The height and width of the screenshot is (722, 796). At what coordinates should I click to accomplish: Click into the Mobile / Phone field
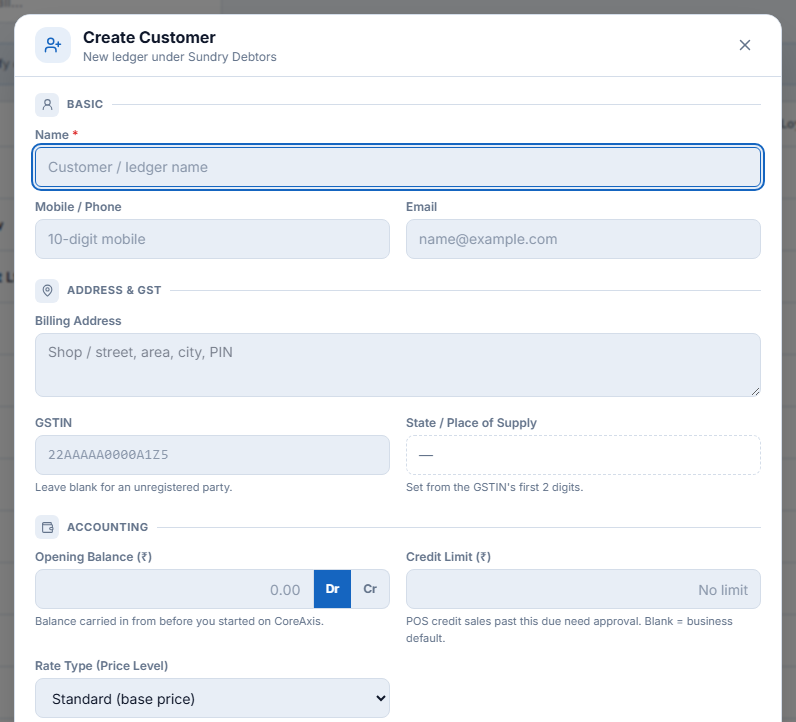point(212,239)
